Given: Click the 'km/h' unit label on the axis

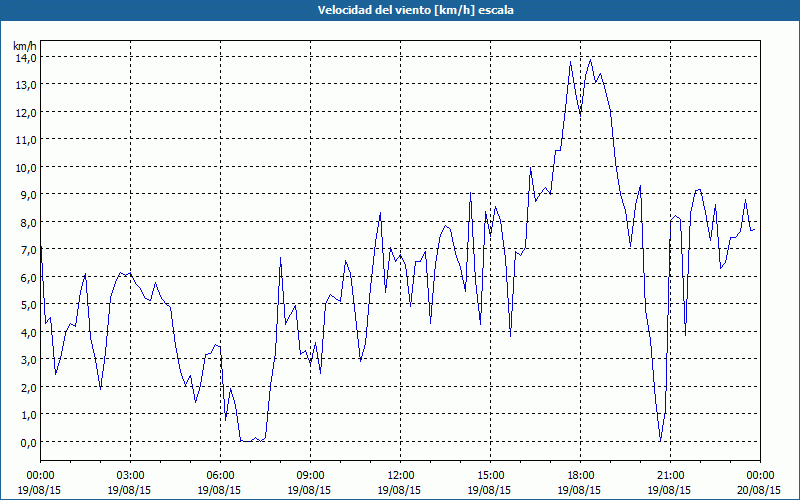Looking at the screenshot, I should 25,46.
